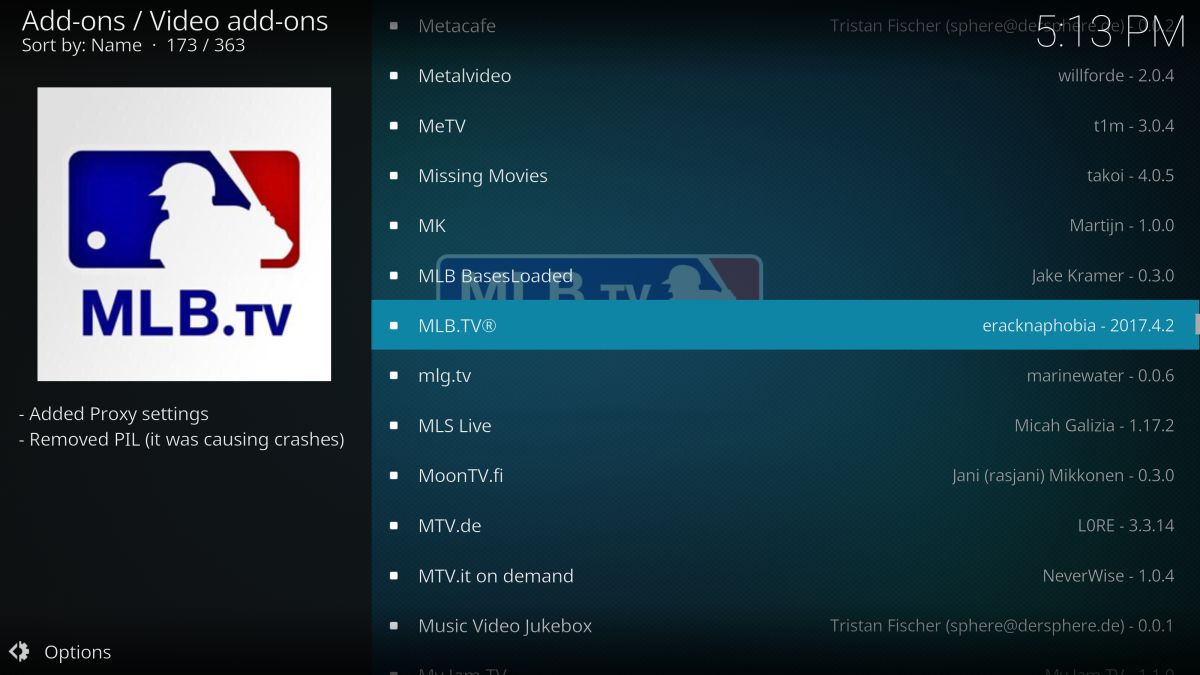This screenshot has height=675, width=1200.
Task: Click the 'Sort by: Name' label
Action: point(82,45)
